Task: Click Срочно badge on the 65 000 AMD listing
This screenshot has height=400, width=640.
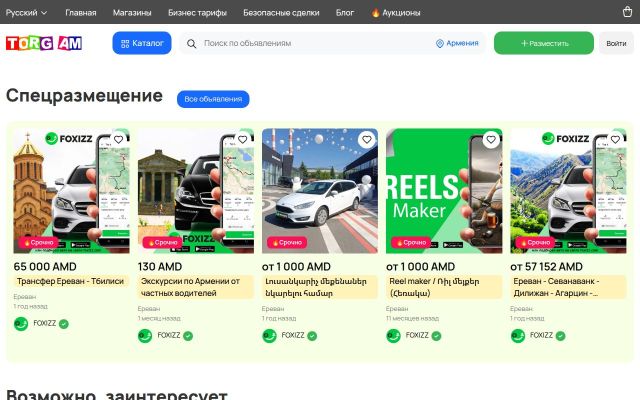Action: pyautogui.click(x=38, y=242)
